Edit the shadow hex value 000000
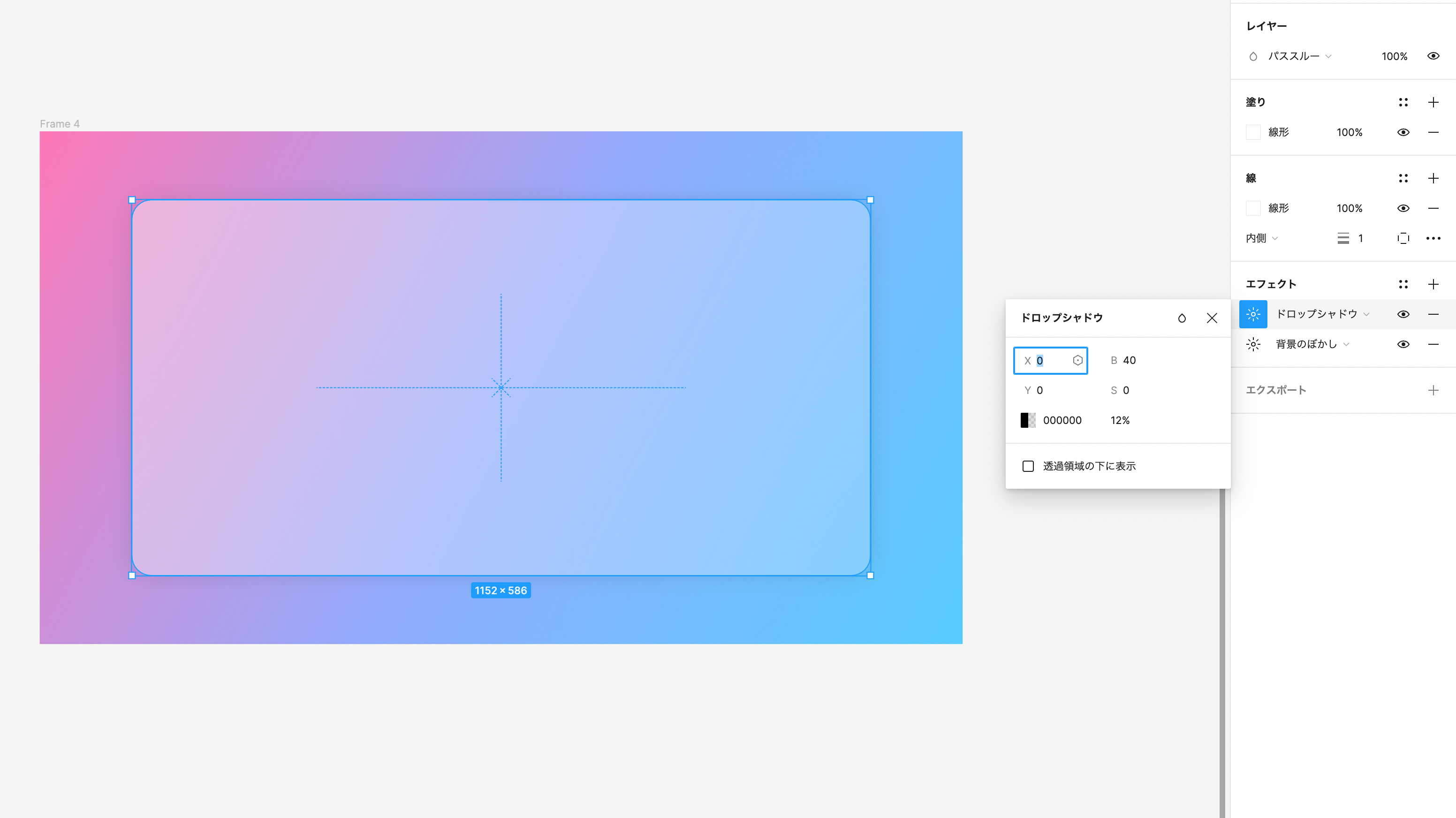Image resolution: width=1456 pixels, height=818 pixels. [1062, 421]
